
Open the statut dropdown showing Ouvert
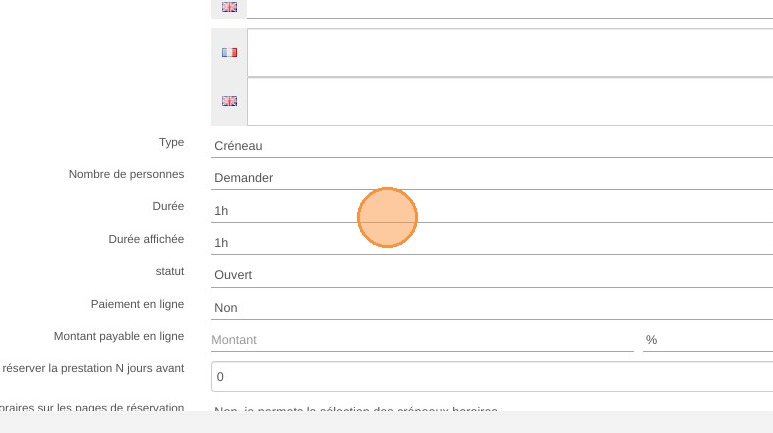click(492, 275)
